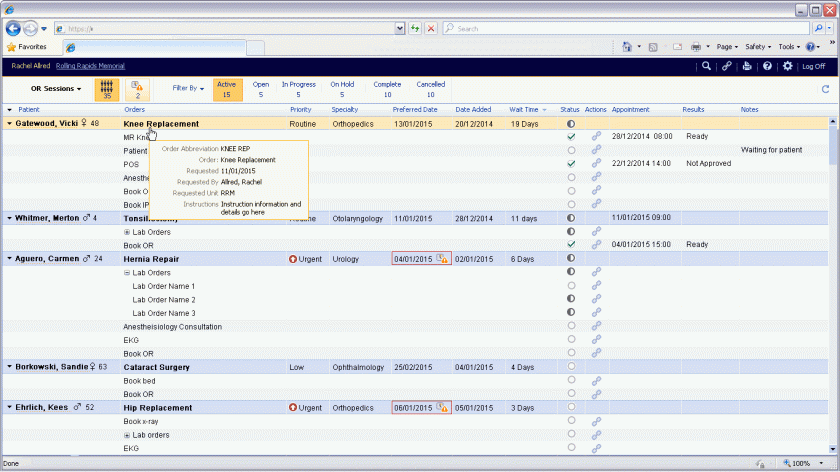Viewport: 840px width, 472px height.
Task: Collapse the Aguero, Carmen patient row
Action: coord(10,258)
